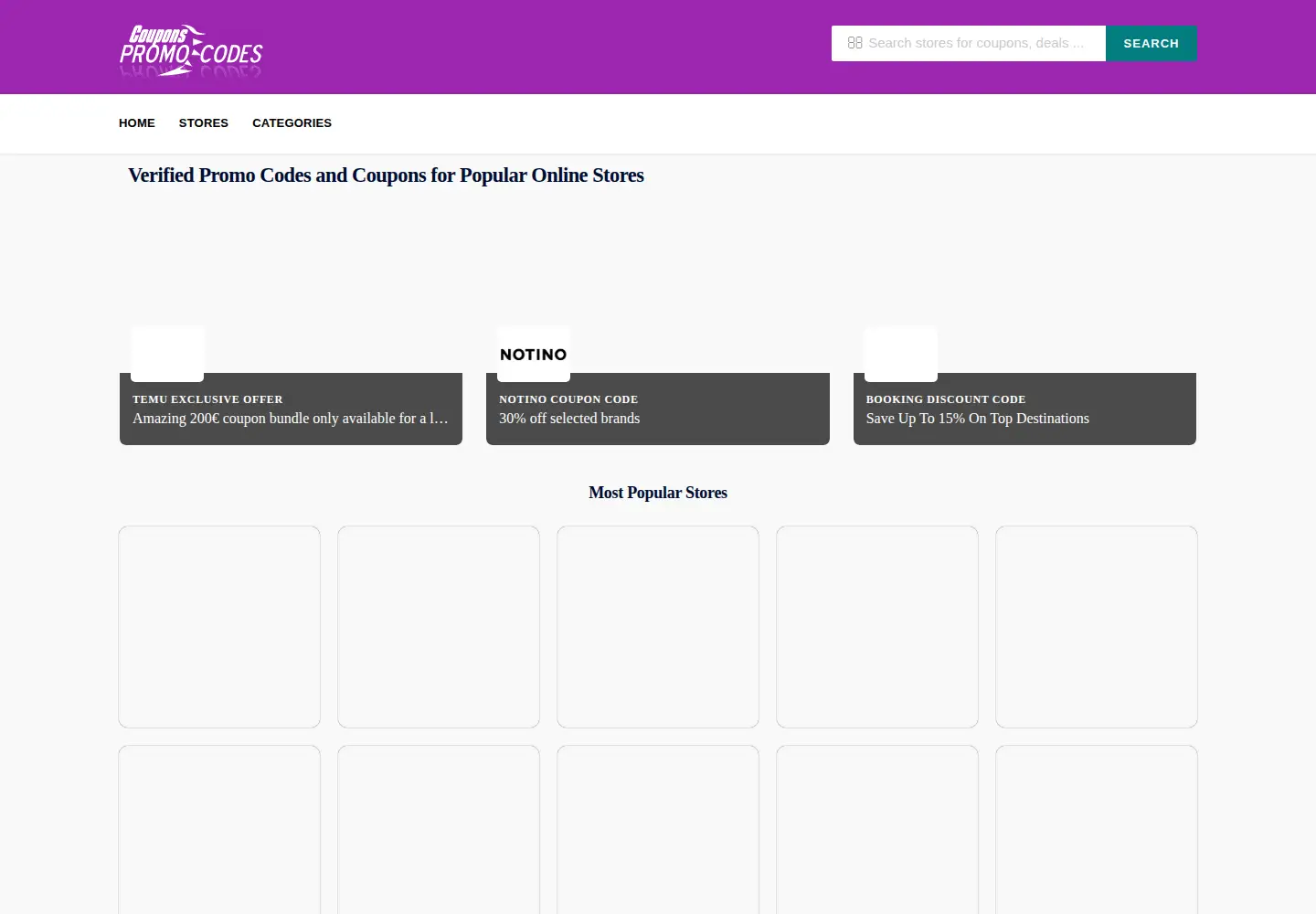This screenshot has height=914, width=1316.
Task: Click the teal SEARCH button
Action: click(1151, 43)
